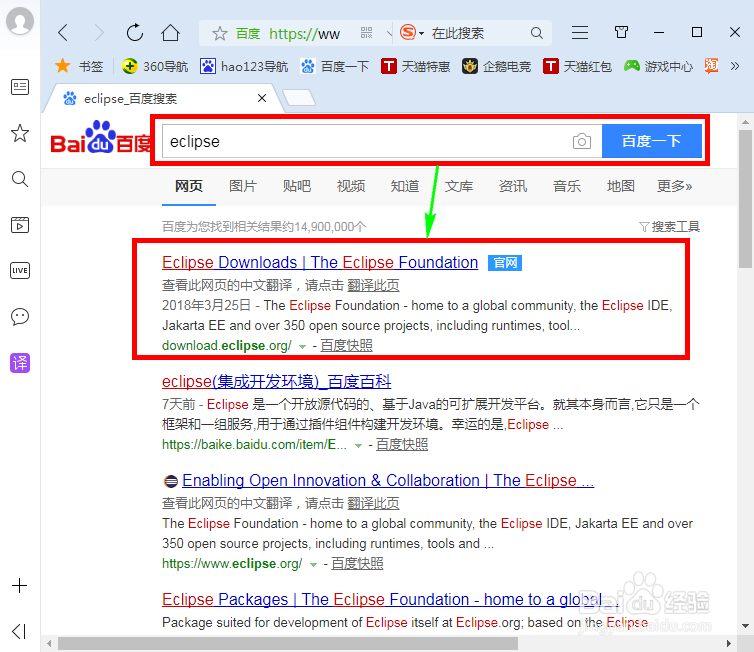The image size is (754, 652).
Task: Open the sidebar favorites star icon
Action: 20,133
